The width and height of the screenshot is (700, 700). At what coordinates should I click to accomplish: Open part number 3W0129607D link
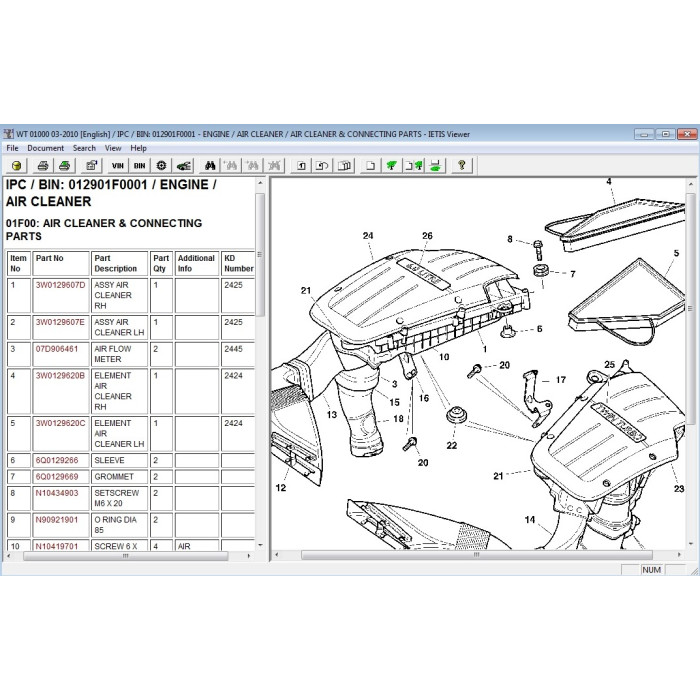coord(60,285)
